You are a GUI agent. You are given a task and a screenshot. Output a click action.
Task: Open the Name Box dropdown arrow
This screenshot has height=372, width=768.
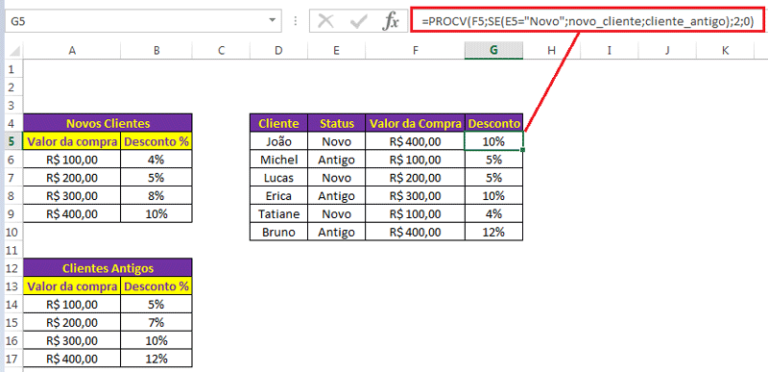[x=272, y=21]
